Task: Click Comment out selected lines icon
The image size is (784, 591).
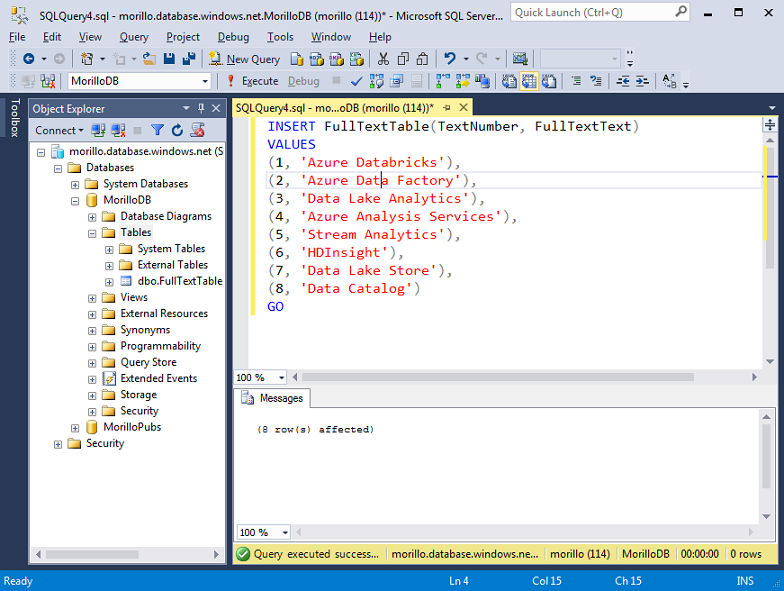Action: (576, 81)
